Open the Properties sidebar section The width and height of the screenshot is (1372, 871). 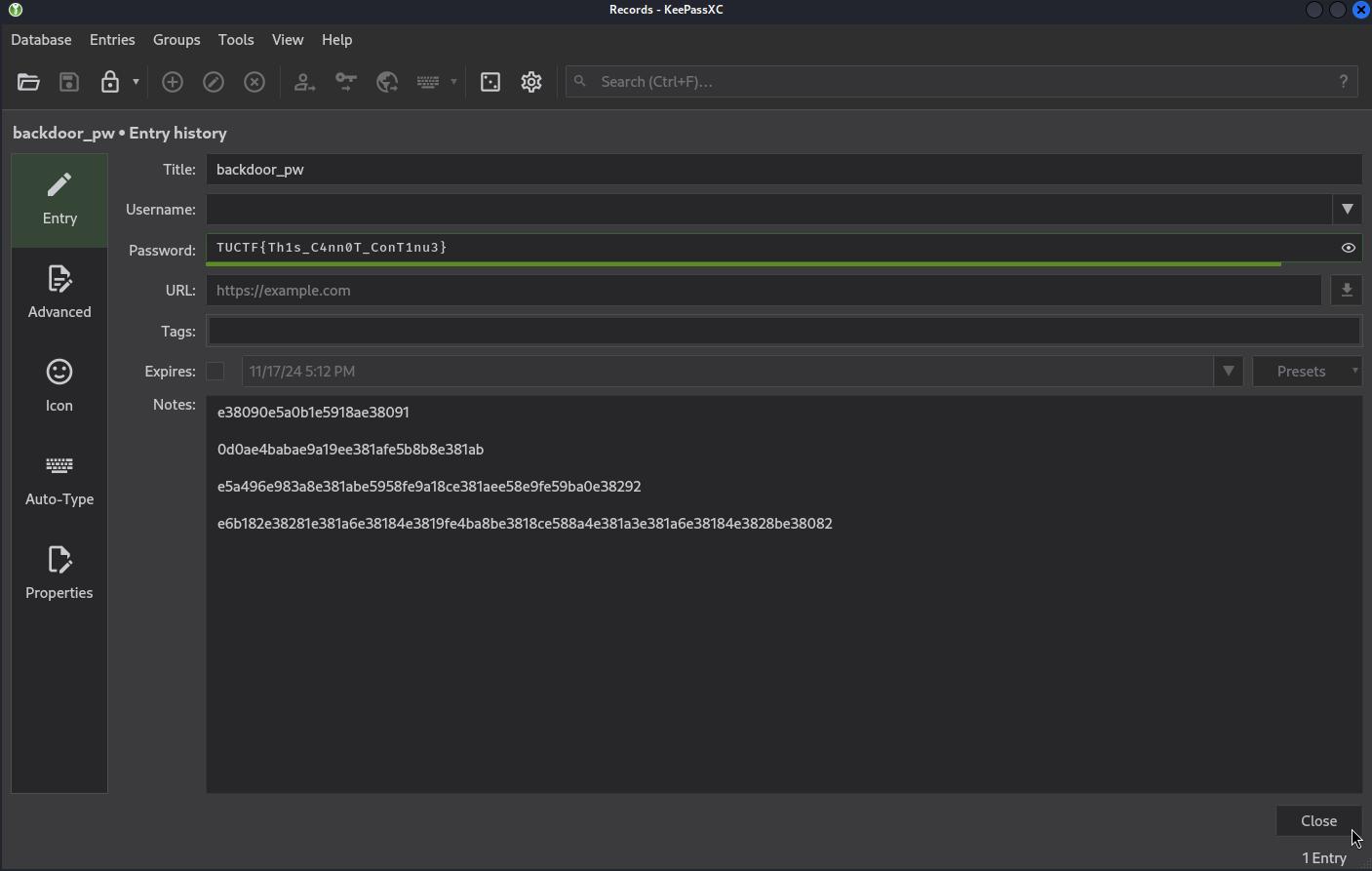click(x=59, y=573)
